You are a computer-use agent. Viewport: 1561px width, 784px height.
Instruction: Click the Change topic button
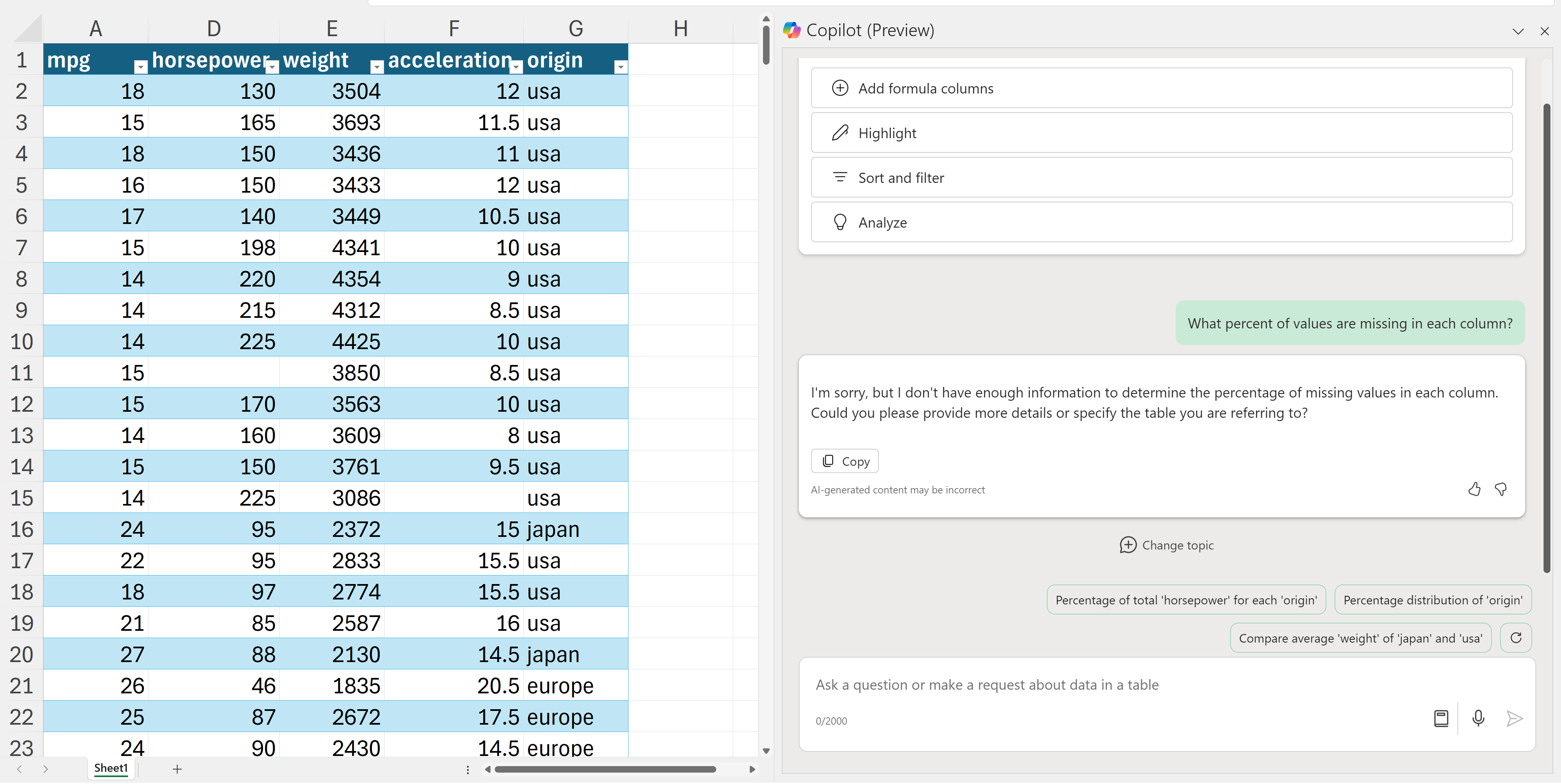point(1166,545)
